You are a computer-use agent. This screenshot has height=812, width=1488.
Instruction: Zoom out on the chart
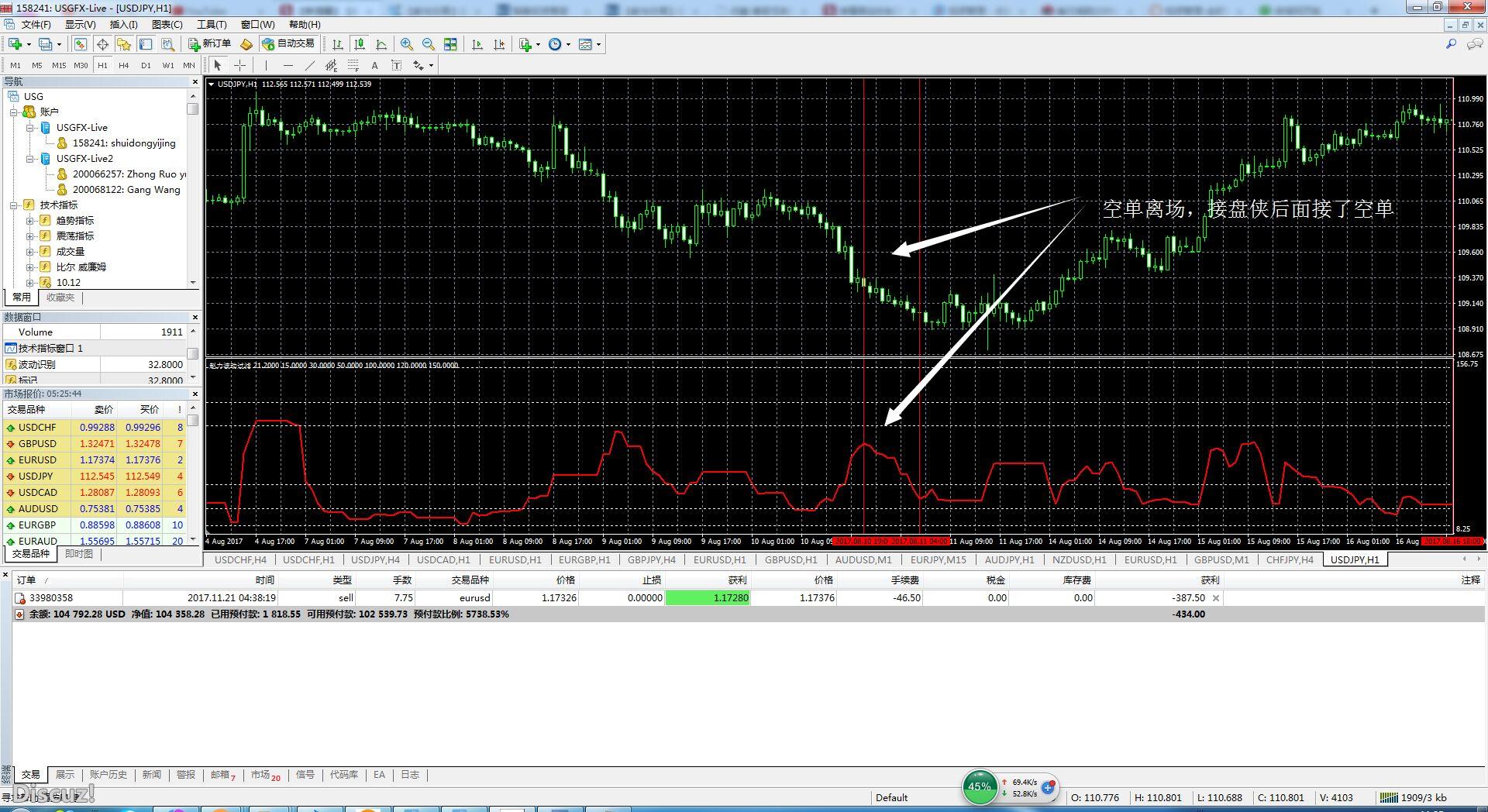429,44
